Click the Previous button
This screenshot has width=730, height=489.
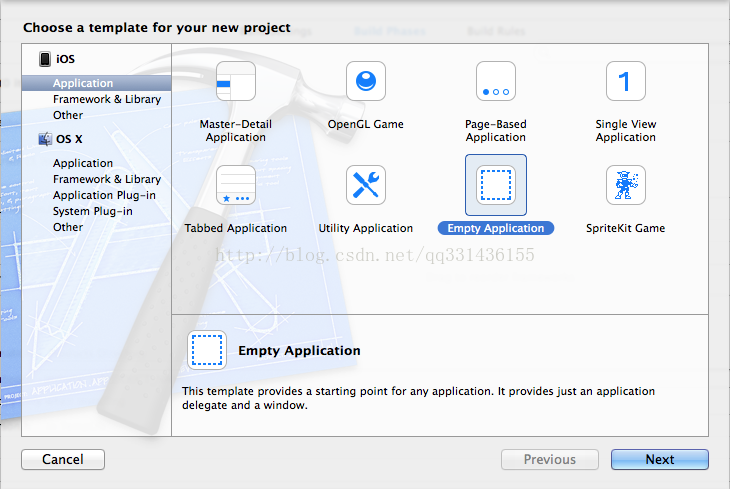click(x=550, y=459)
